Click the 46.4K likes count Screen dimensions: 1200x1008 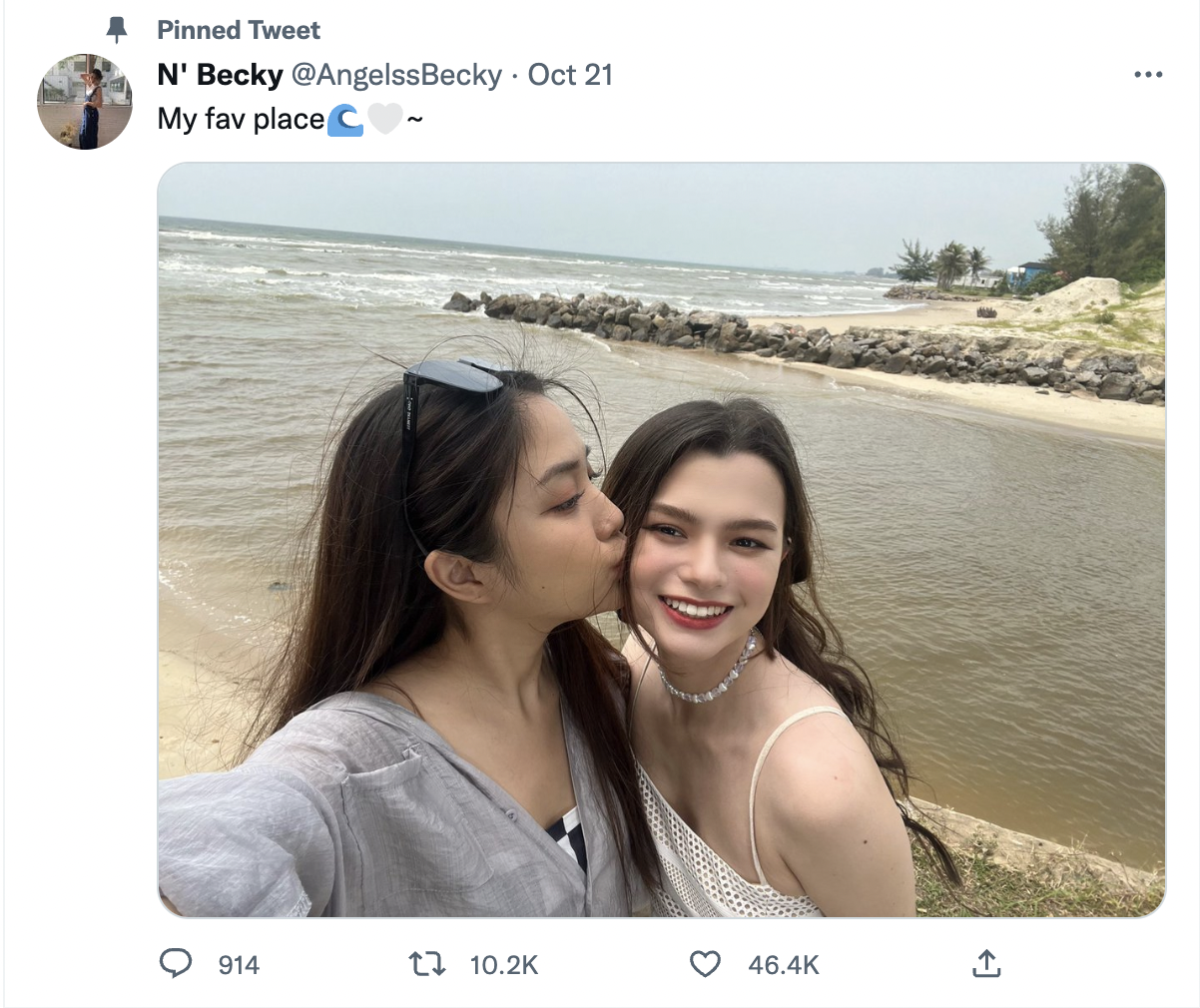784,965
